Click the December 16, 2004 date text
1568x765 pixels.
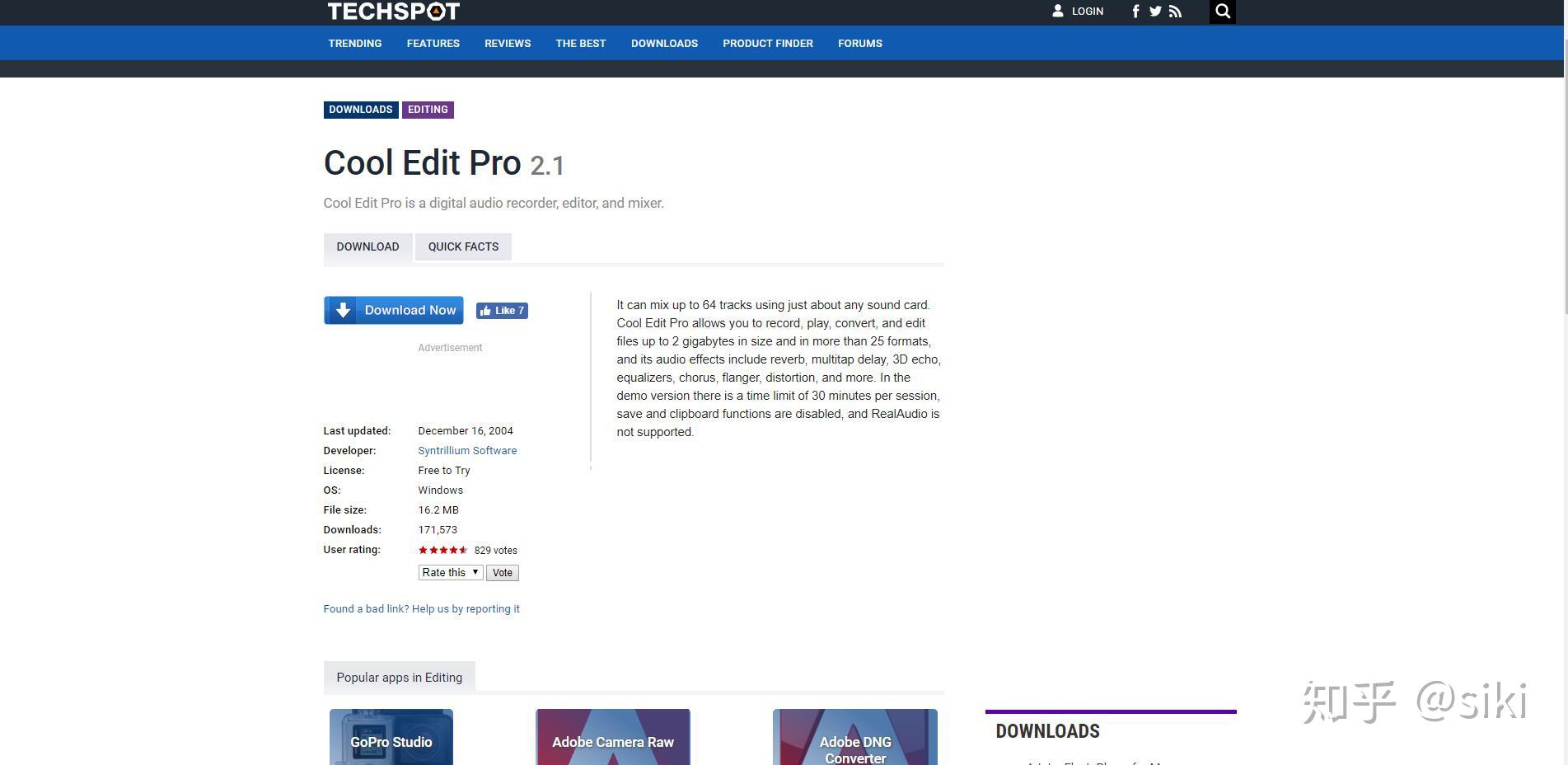pos(466,430)
